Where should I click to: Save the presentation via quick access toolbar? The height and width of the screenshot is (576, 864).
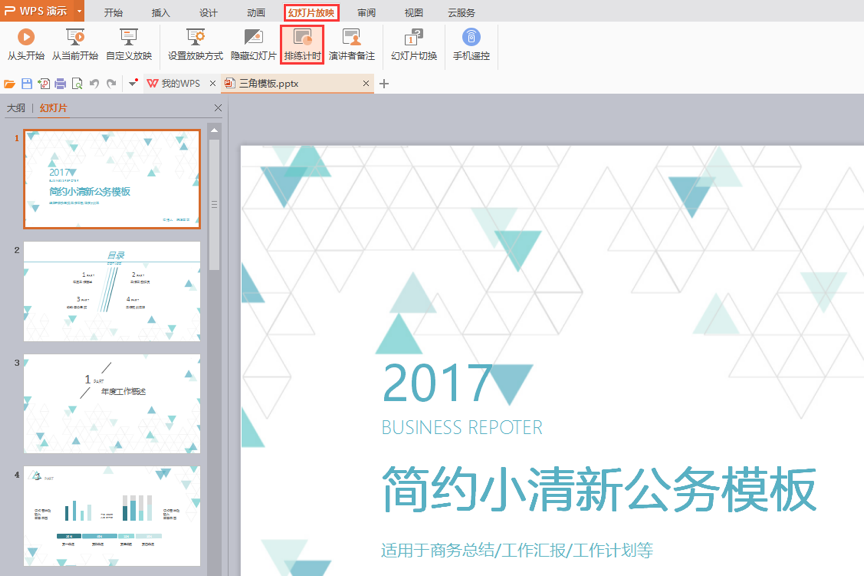26,83
